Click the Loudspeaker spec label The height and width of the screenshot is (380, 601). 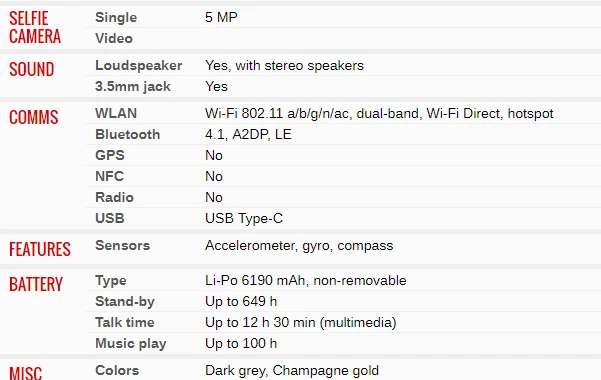click(x=138, y=66)
